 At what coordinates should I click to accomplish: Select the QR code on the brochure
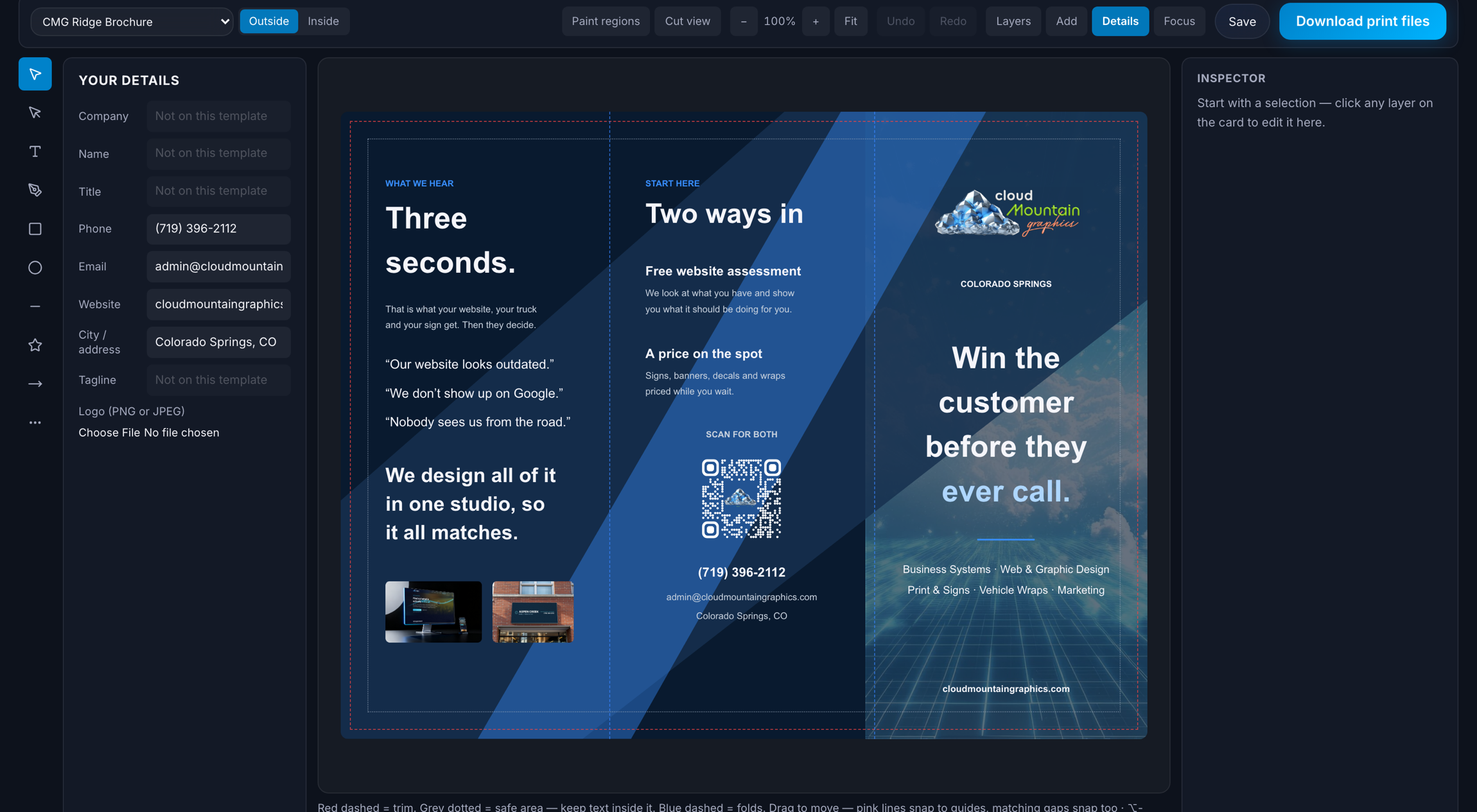click(741, 499)
